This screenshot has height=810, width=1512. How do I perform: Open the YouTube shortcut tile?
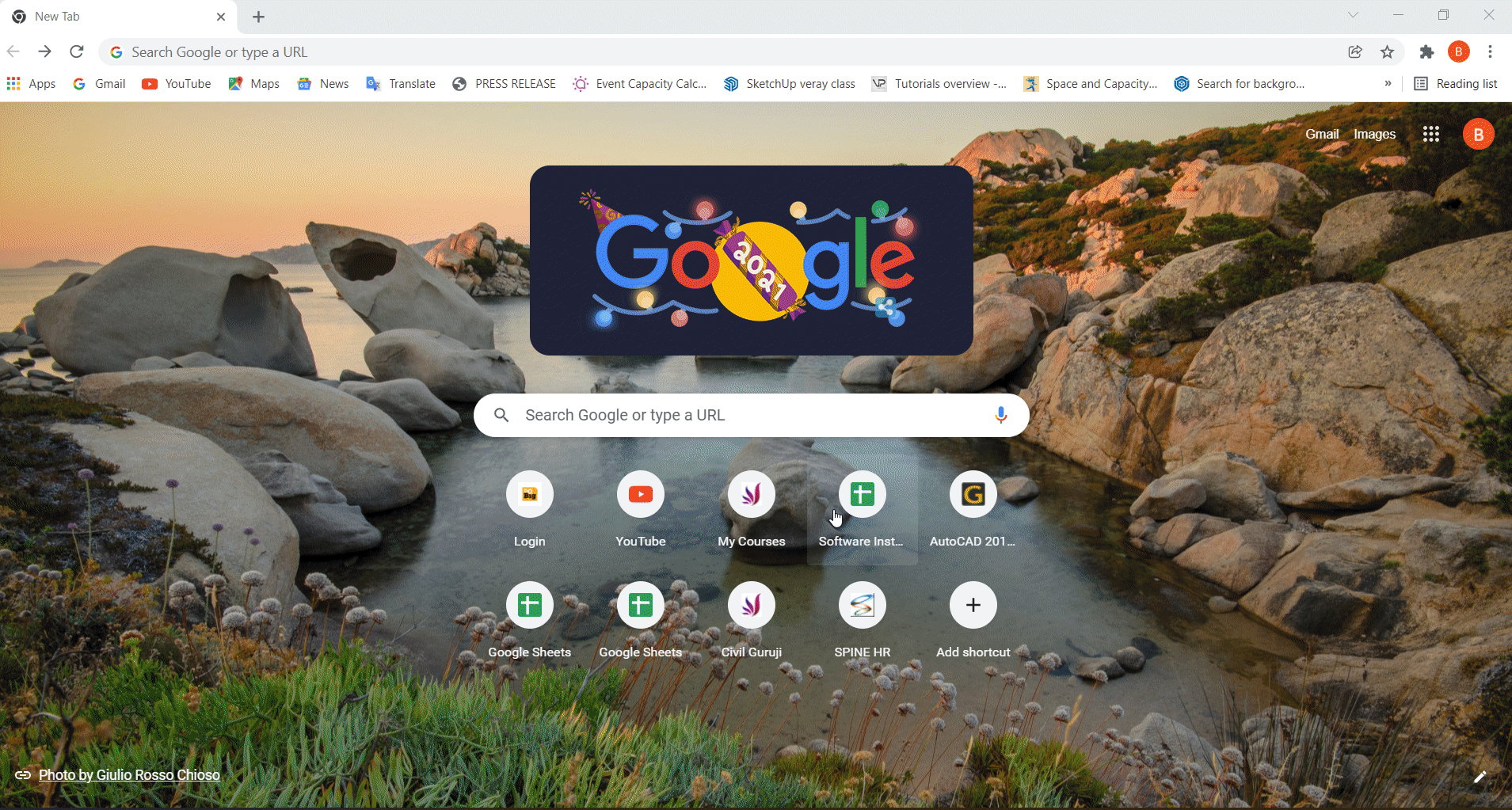[641, 510]
